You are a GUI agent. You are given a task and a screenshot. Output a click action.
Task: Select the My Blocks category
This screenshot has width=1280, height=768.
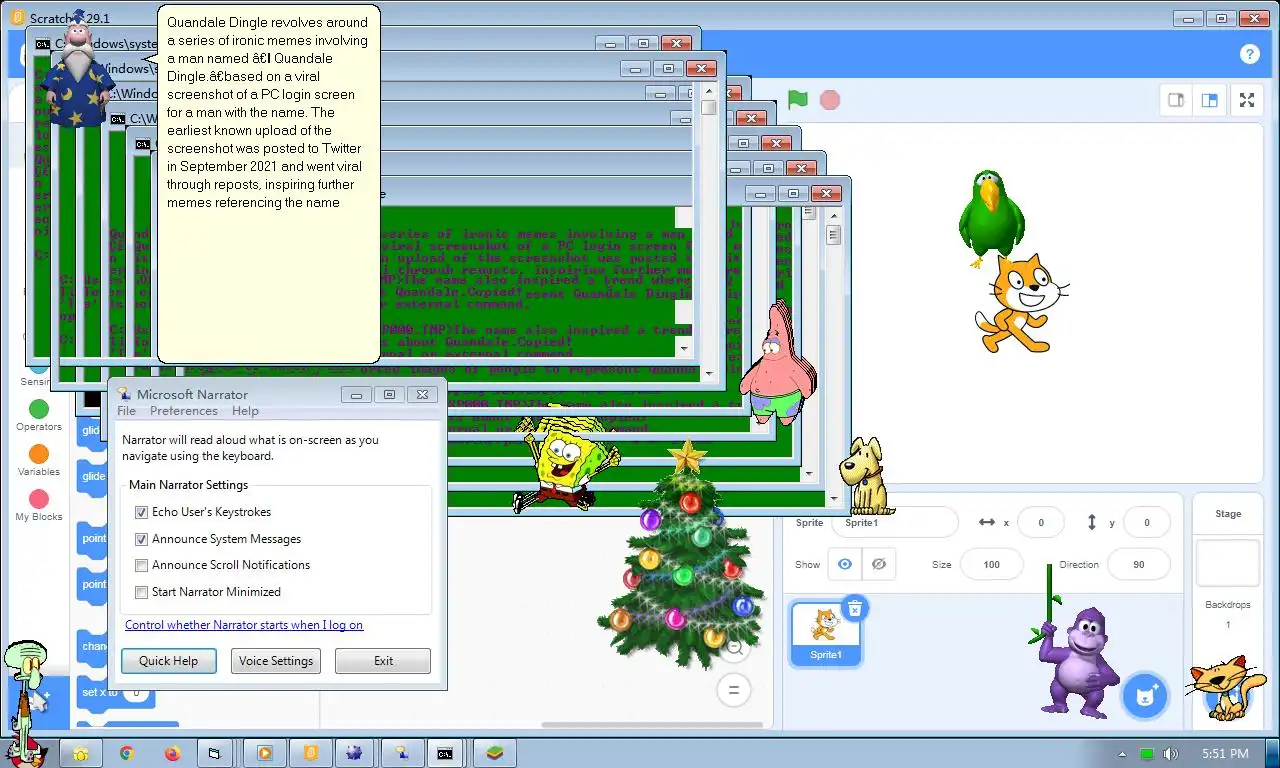point(39,506)
